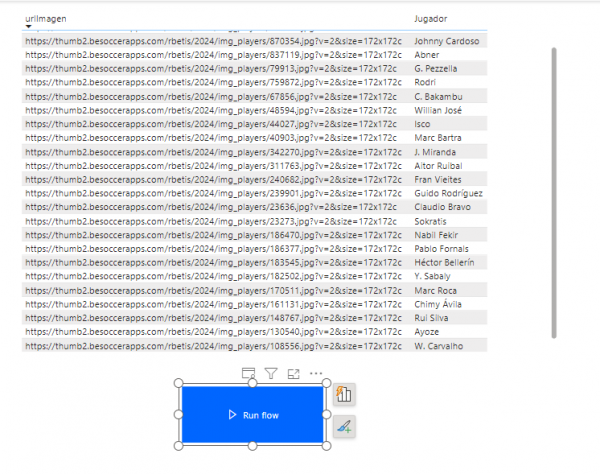Select the Isco cell

(x=422, y=124)
